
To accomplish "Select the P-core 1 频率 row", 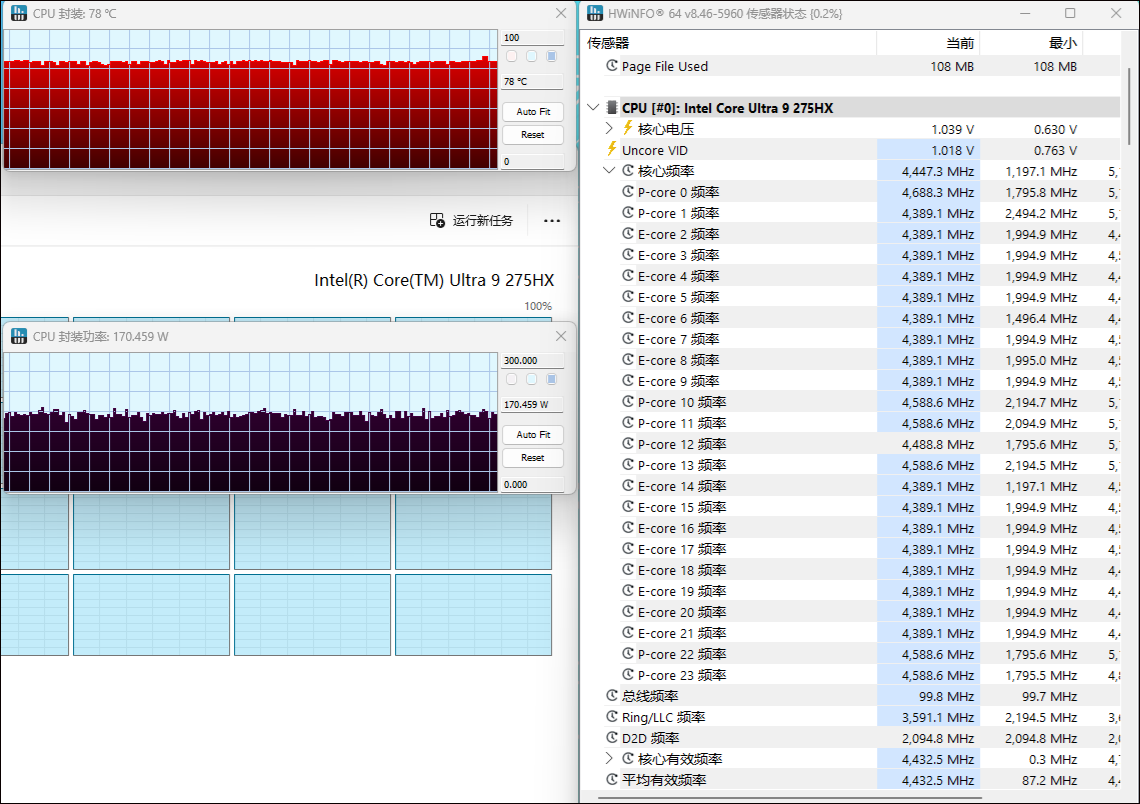I will [851, 213].
